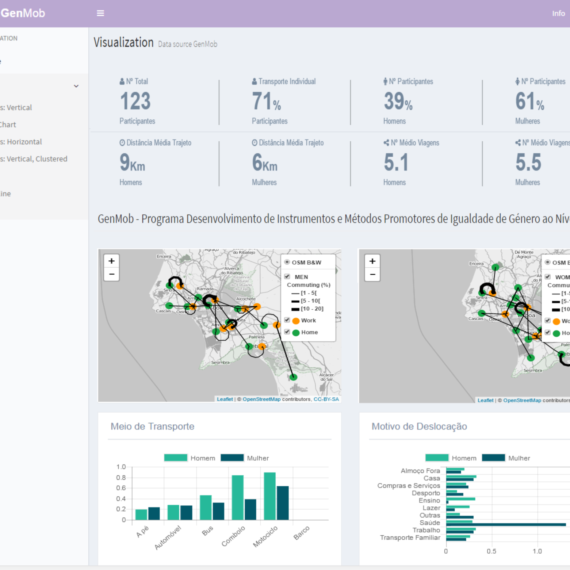Select the 'ine' sidebar item
This screenshot has width=570, height=570.
click(5, 194)
